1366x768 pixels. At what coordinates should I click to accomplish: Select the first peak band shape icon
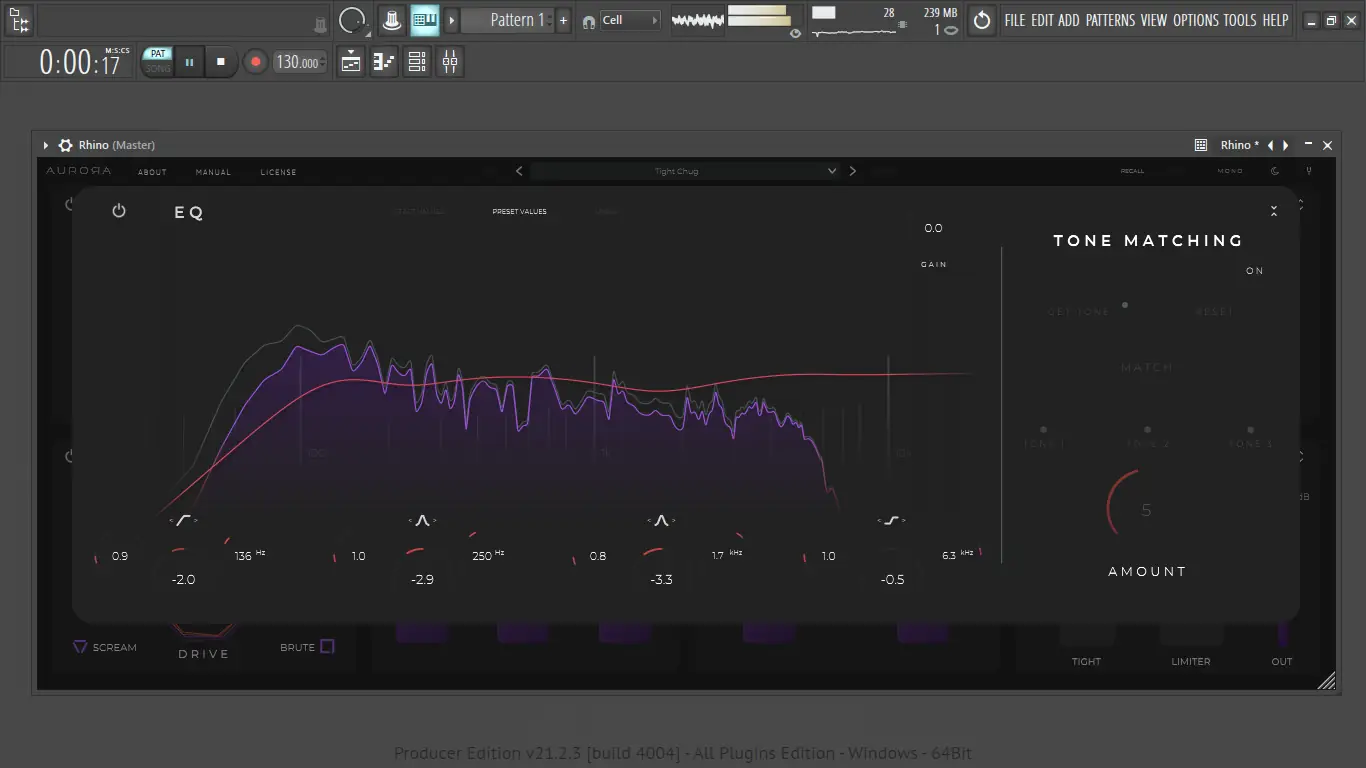point(422,520)
